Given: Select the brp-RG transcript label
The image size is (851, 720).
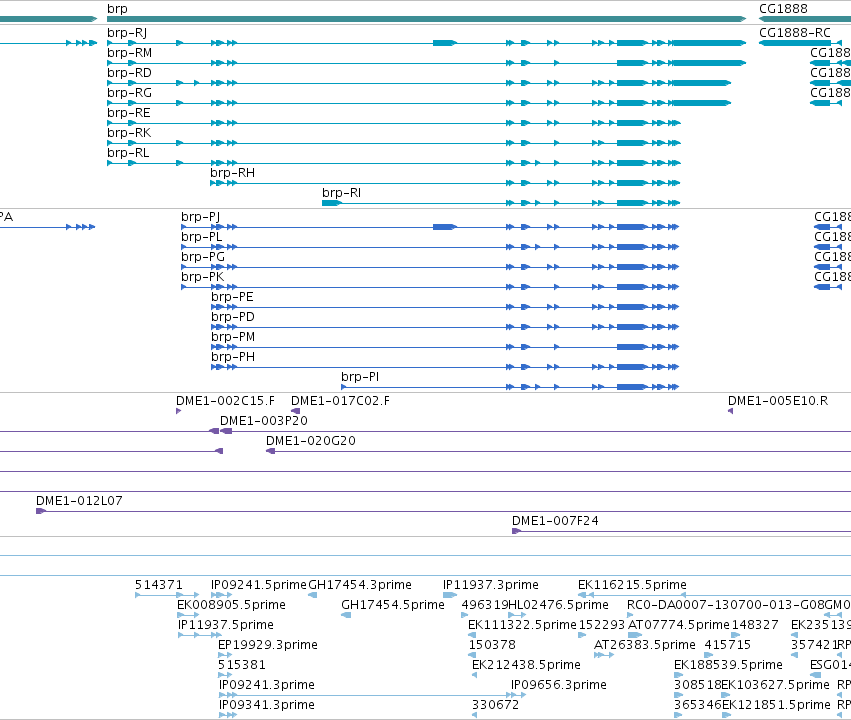Looking at the screenshot, I should [x=129, y=93].
